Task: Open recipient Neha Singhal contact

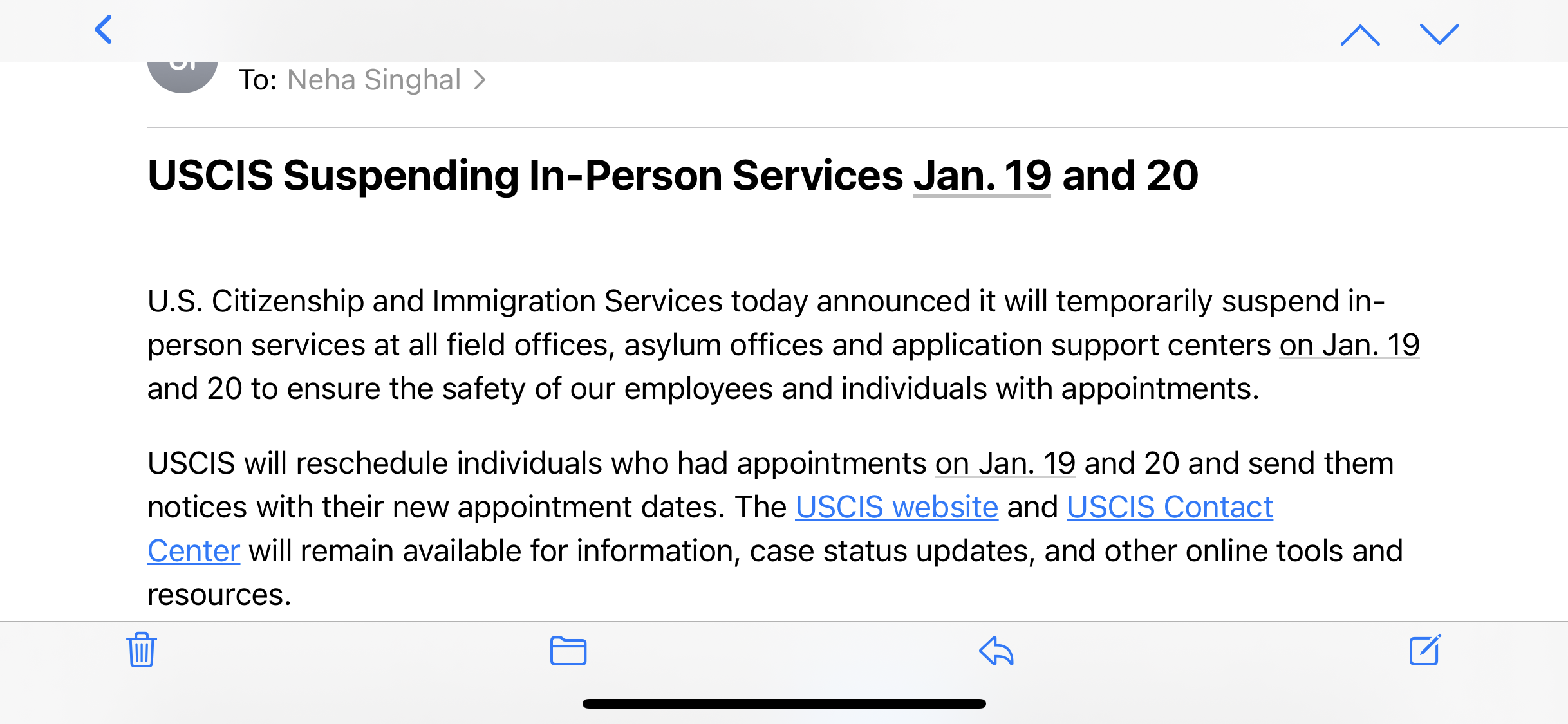Action: click(x=374, y=80)
